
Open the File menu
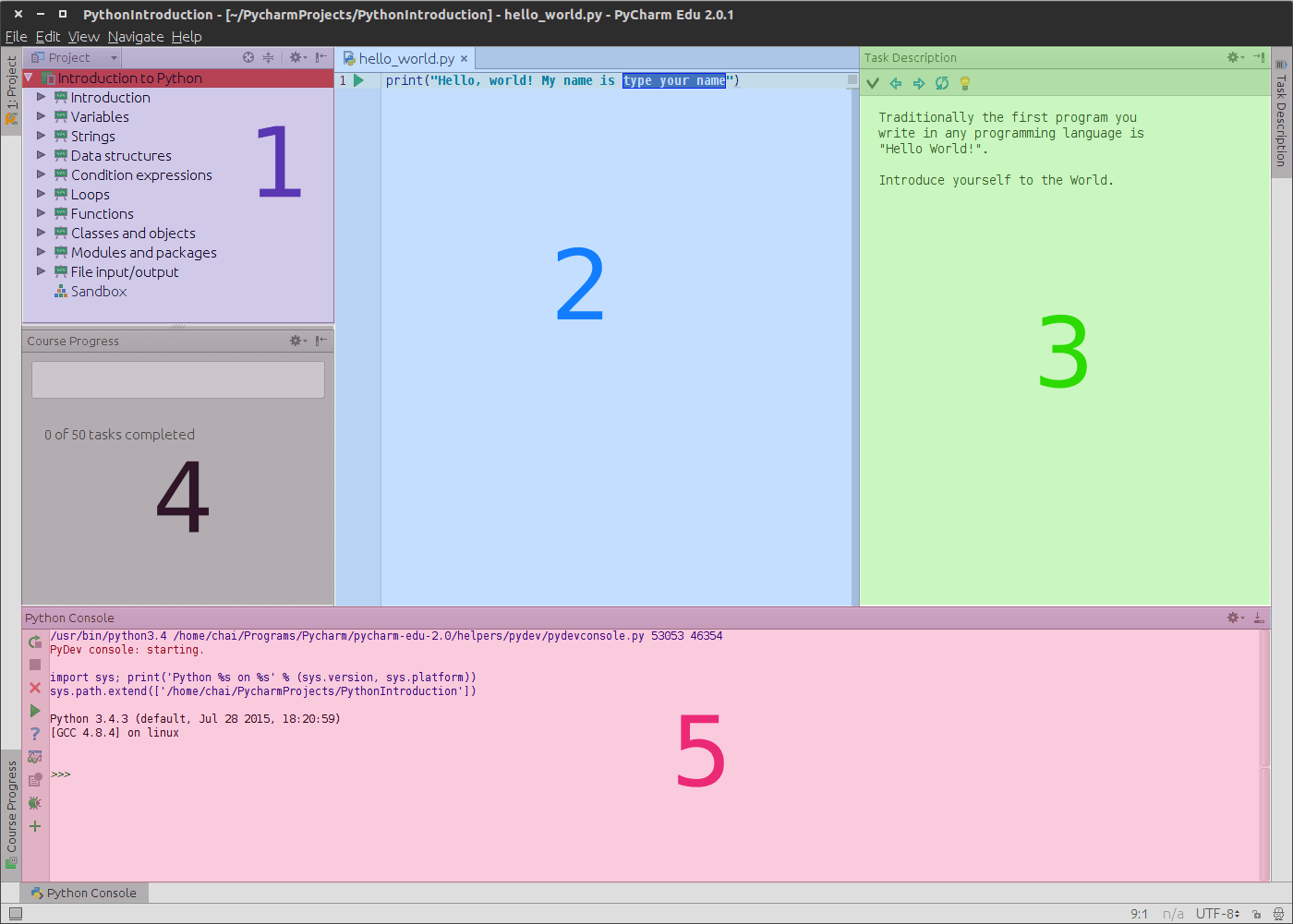click(16, 37)
